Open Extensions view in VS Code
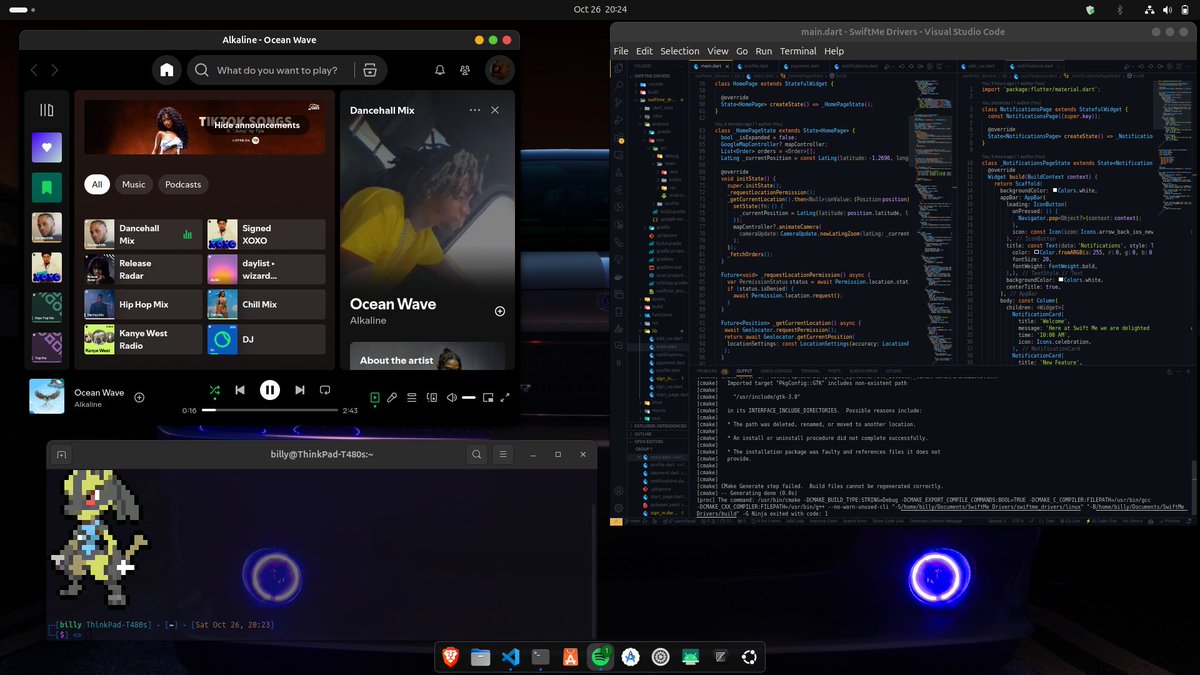 tap(619, 138)
